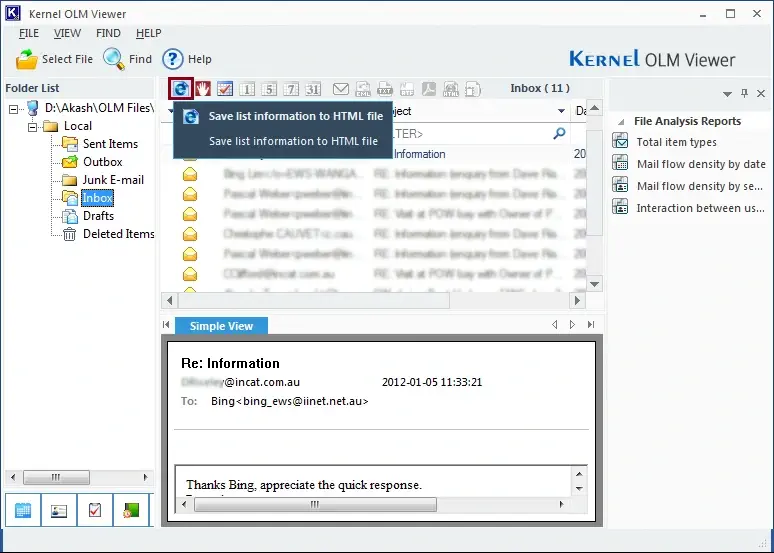
Task: Choose the 31-day view icon
Action: [x=313, y=89]
